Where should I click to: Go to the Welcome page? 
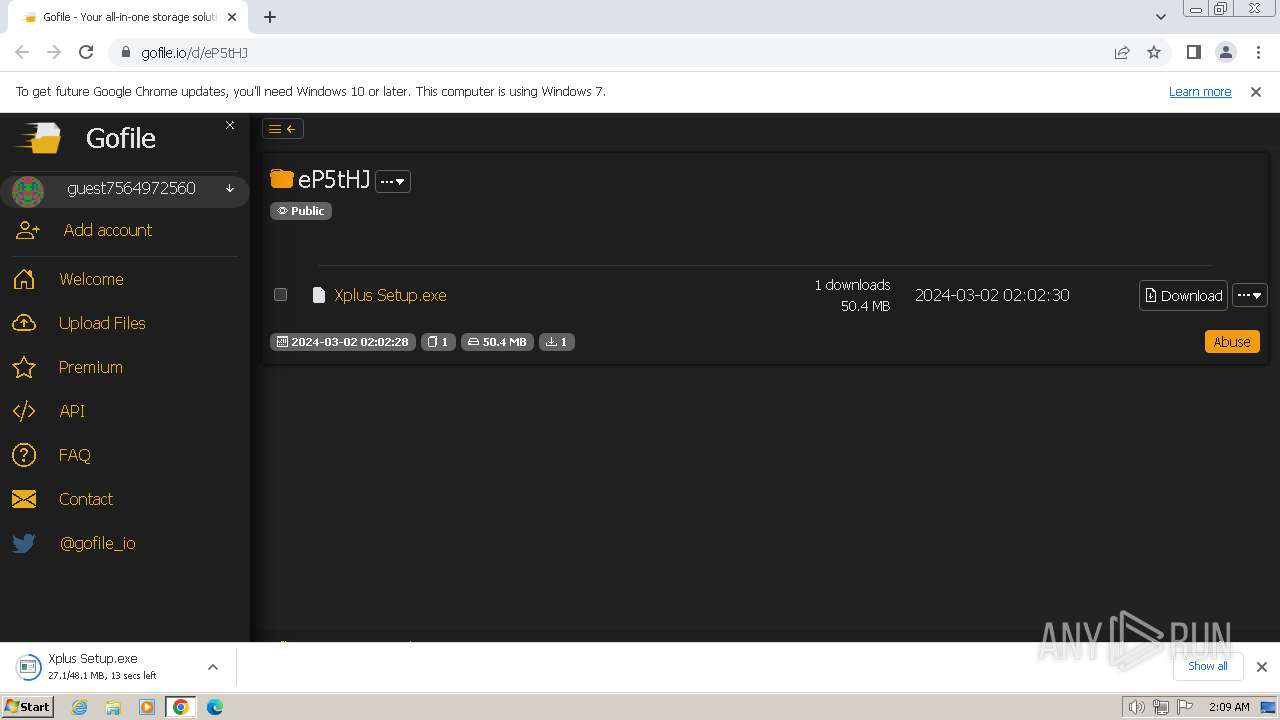click(91, 279)
